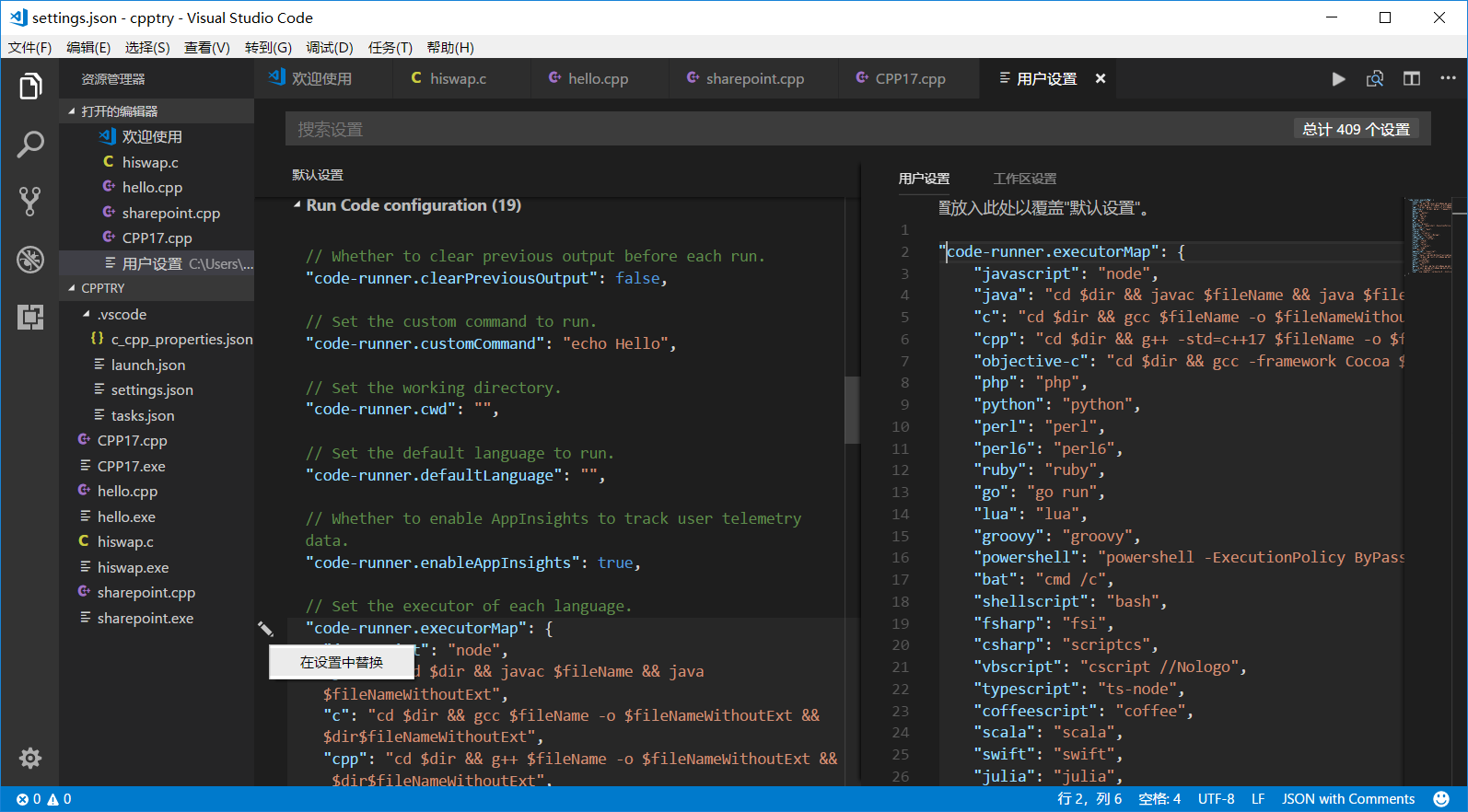
Task: Open the 选择(S) menu
Action: tap(147, 48)
